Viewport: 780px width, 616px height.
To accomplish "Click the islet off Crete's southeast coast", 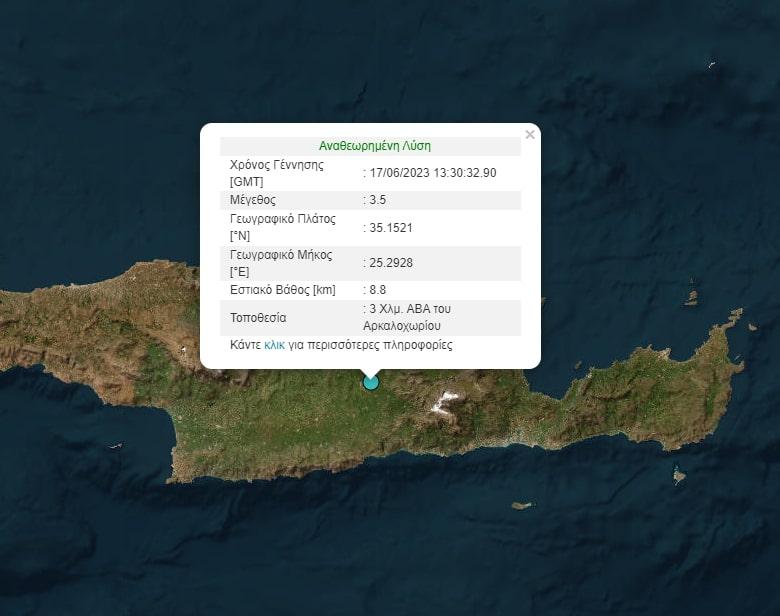I will click(679, 476).
